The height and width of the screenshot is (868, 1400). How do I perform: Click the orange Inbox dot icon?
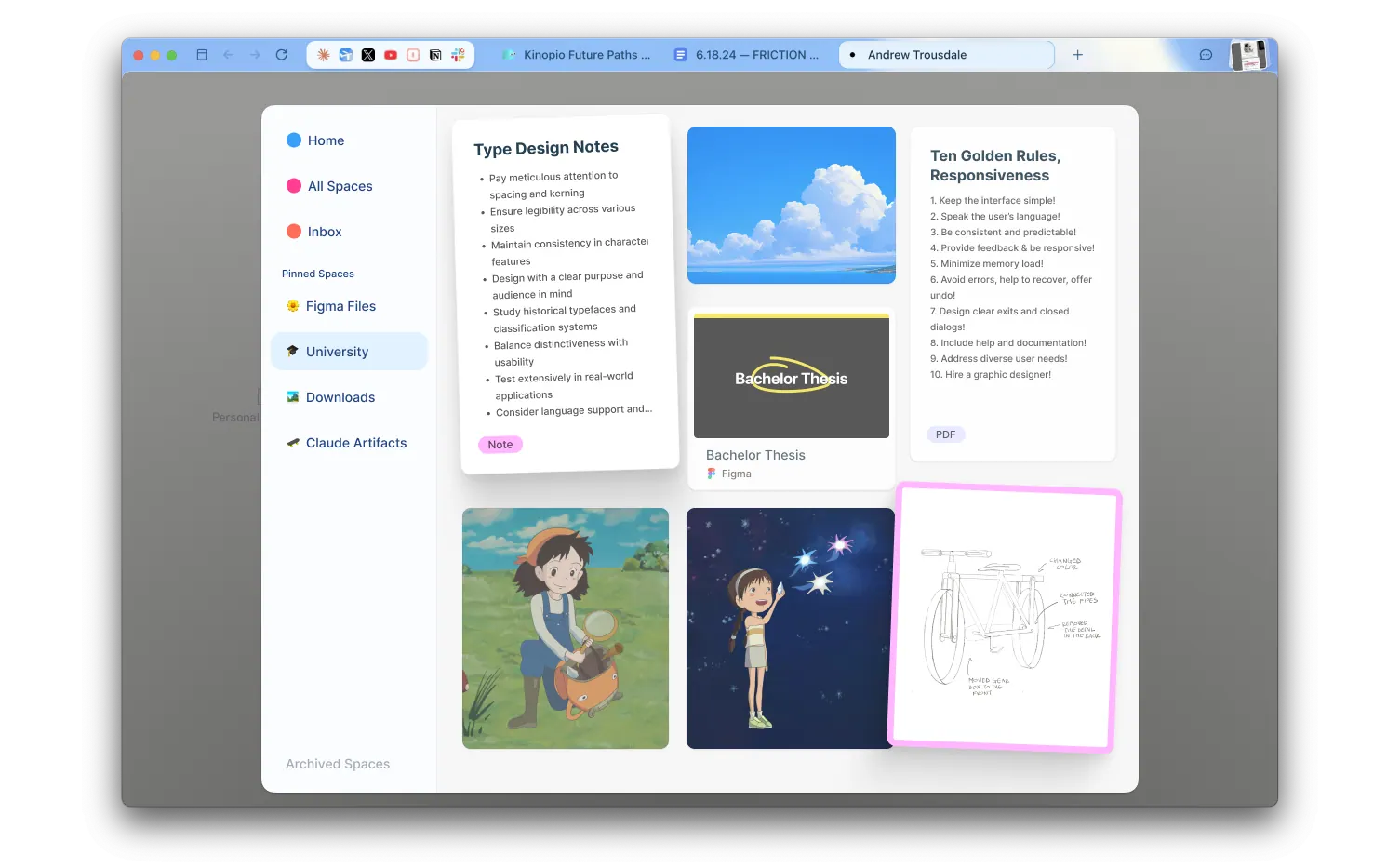pyautogui.click(x=294, y=232)
